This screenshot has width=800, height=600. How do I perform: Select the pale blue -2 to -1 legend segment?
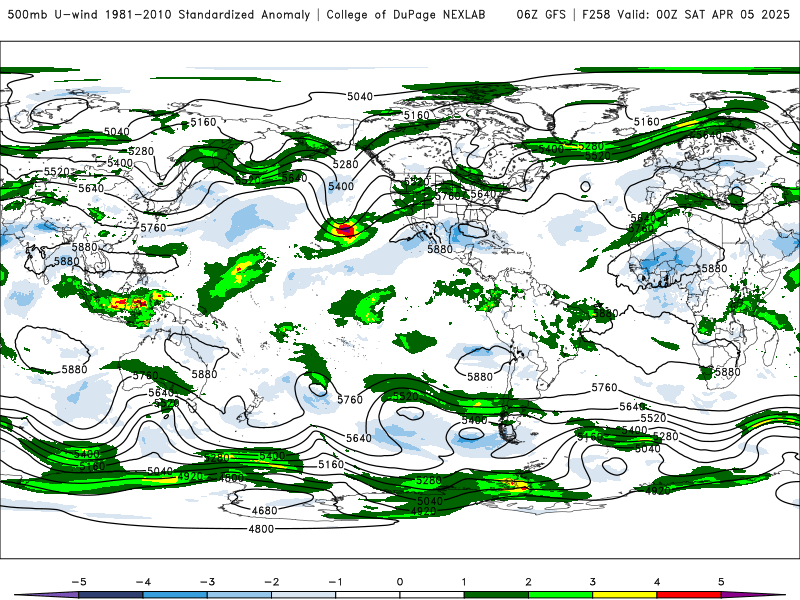[x=304, y=595]
